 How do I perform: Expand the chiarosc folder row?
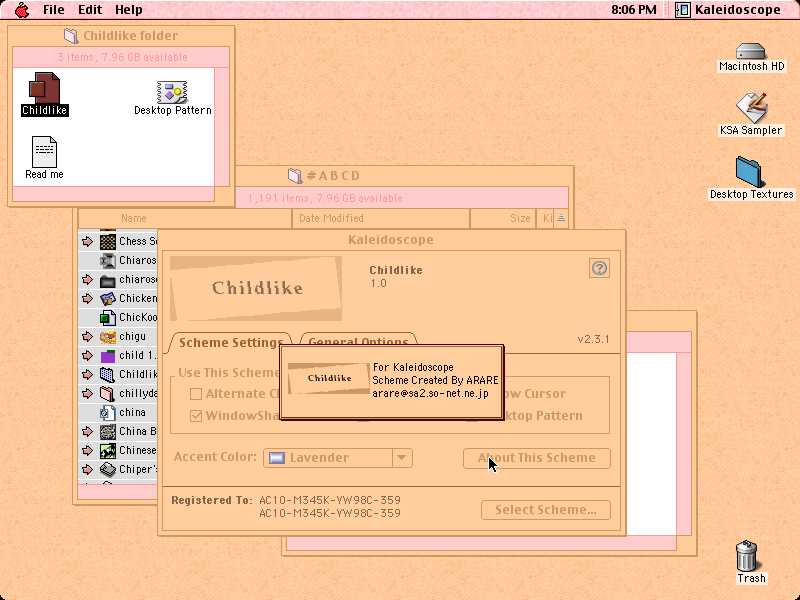[87, 280]
